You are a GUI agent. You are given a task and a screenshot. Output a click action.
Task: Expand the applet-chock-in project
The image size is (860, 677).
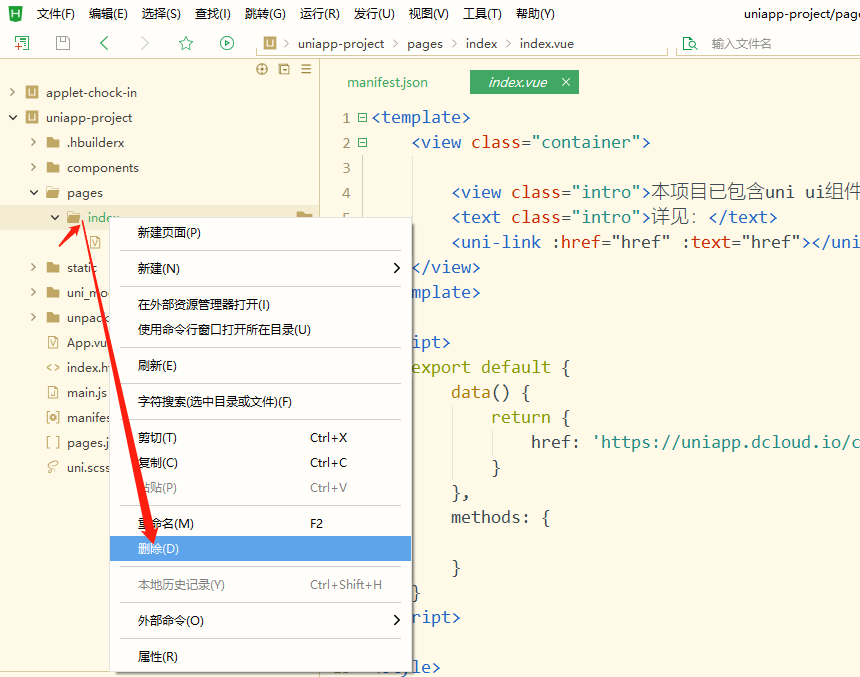[13, 92]
